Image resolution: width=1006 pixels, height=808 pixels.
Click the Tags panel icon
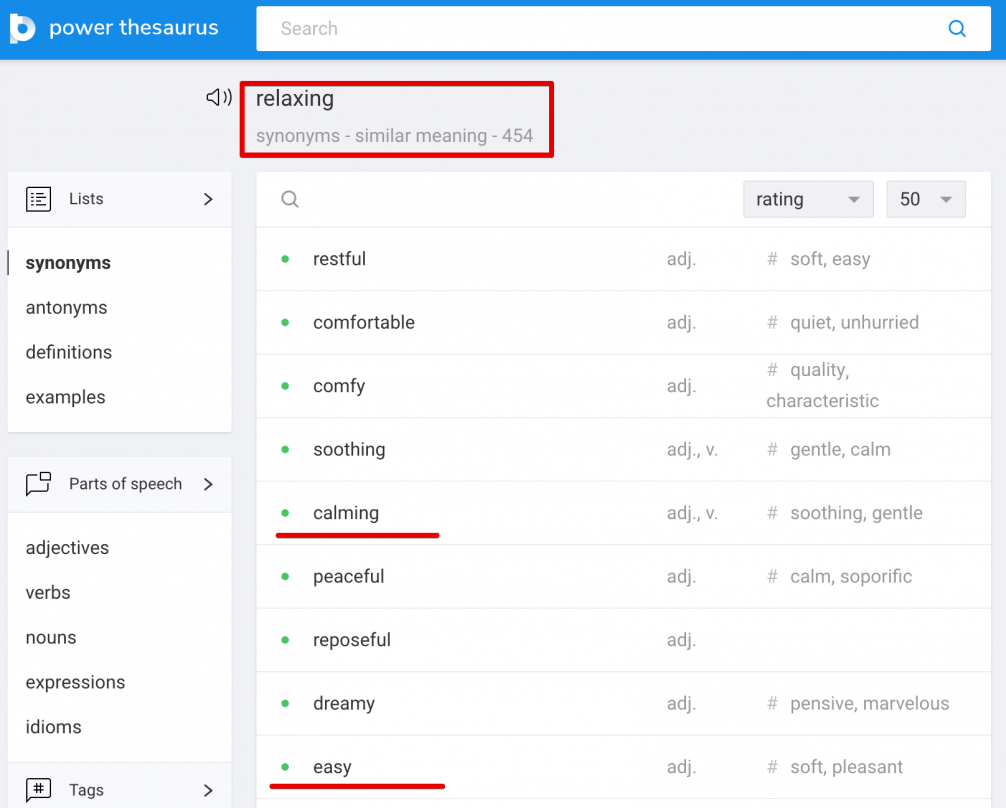point(38,790)
